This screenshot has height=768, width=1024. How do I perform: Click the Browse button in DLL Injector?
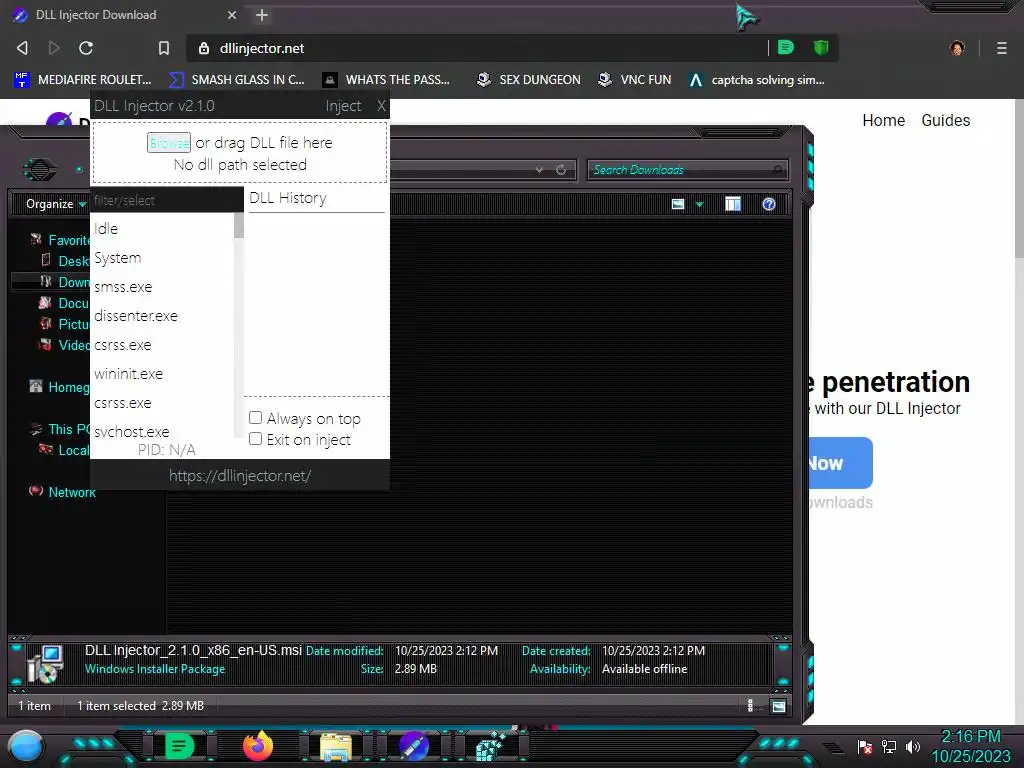pos(168,142)
